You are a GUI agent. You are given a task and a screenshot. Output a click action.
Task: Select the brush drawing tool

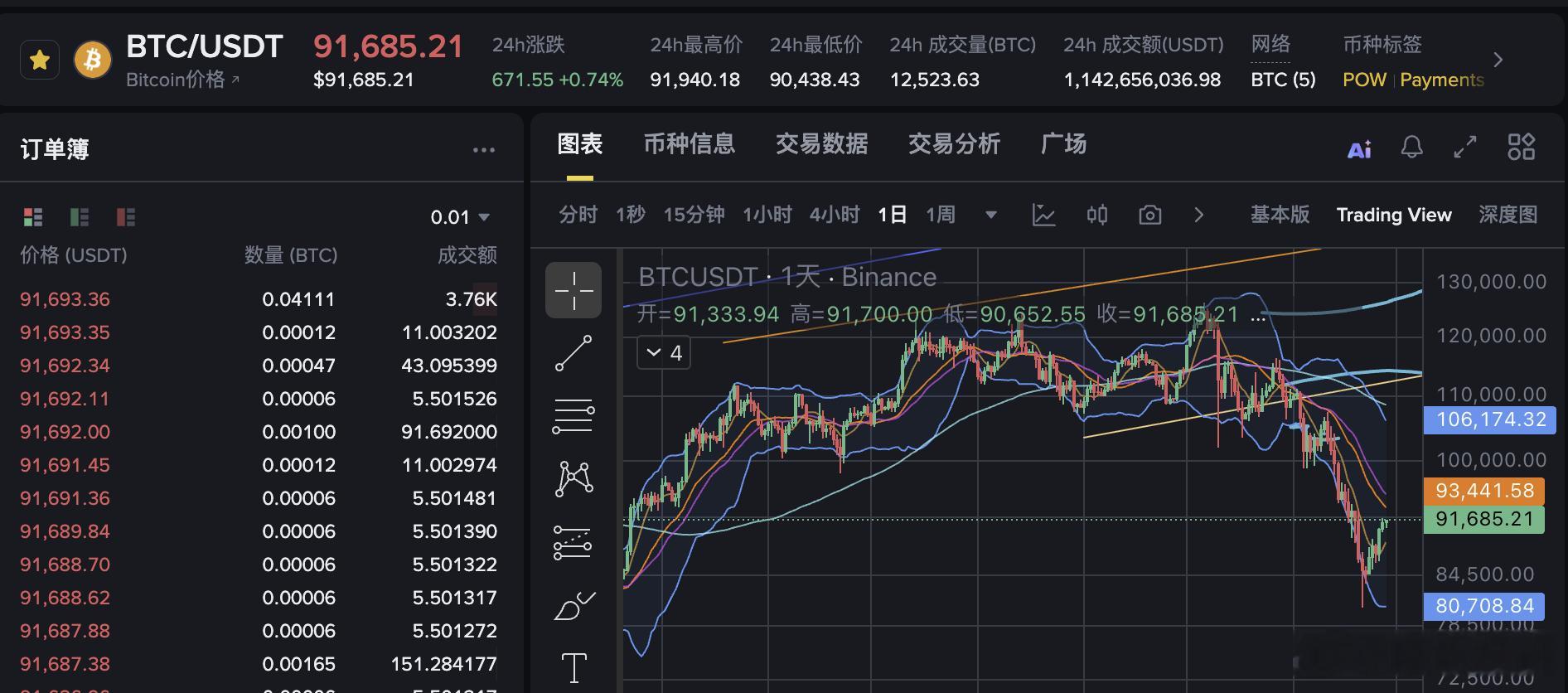[x=573, y=606]
